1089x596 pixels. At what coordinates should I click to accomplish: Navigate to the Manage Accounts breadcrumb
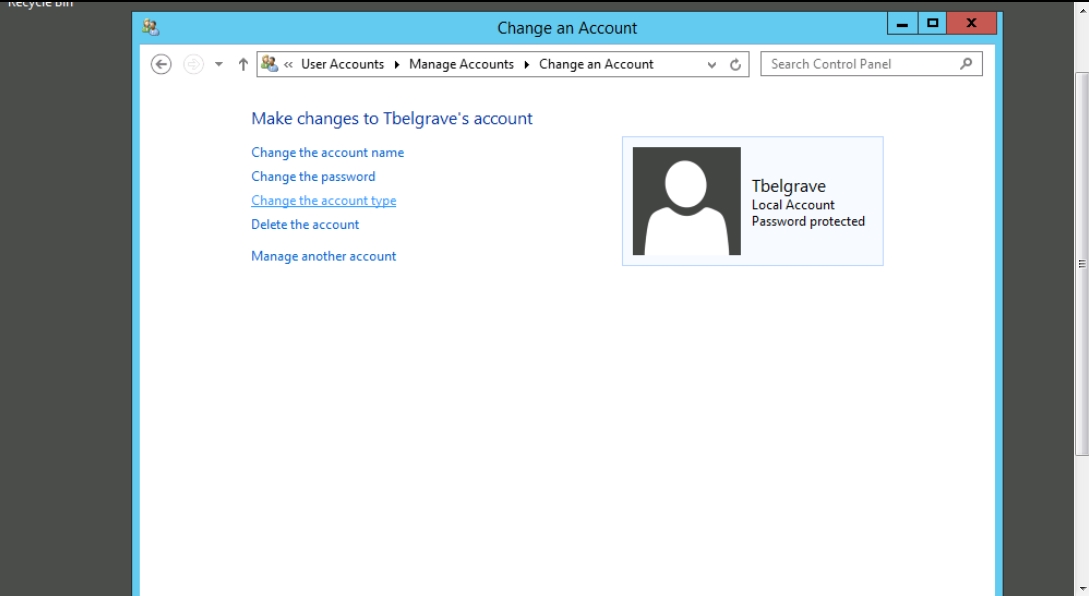click(460, 64)
